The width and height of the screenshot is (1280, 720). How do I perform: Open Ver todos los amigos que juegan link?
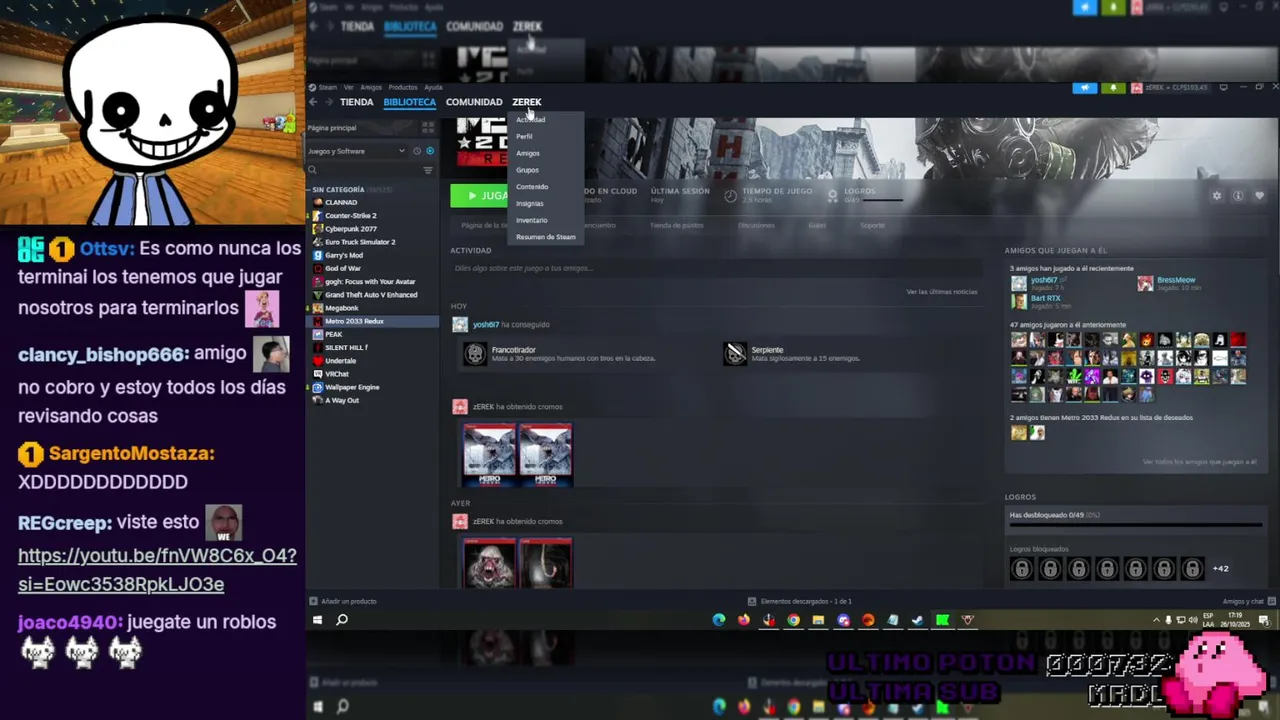pyautogui.click(x=1199, y=462)
